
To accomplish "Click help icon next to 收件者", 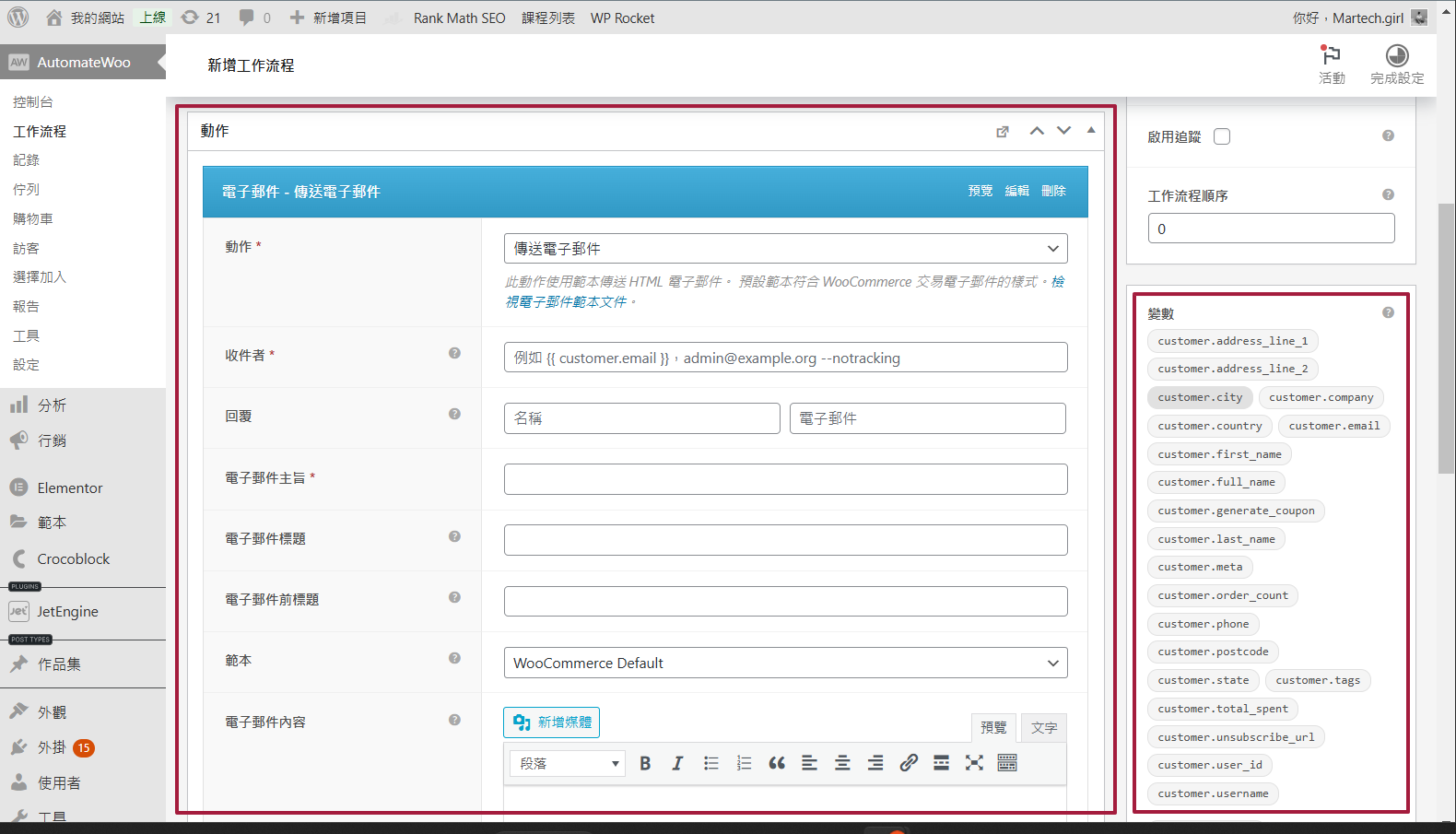I will pos(454,353).
